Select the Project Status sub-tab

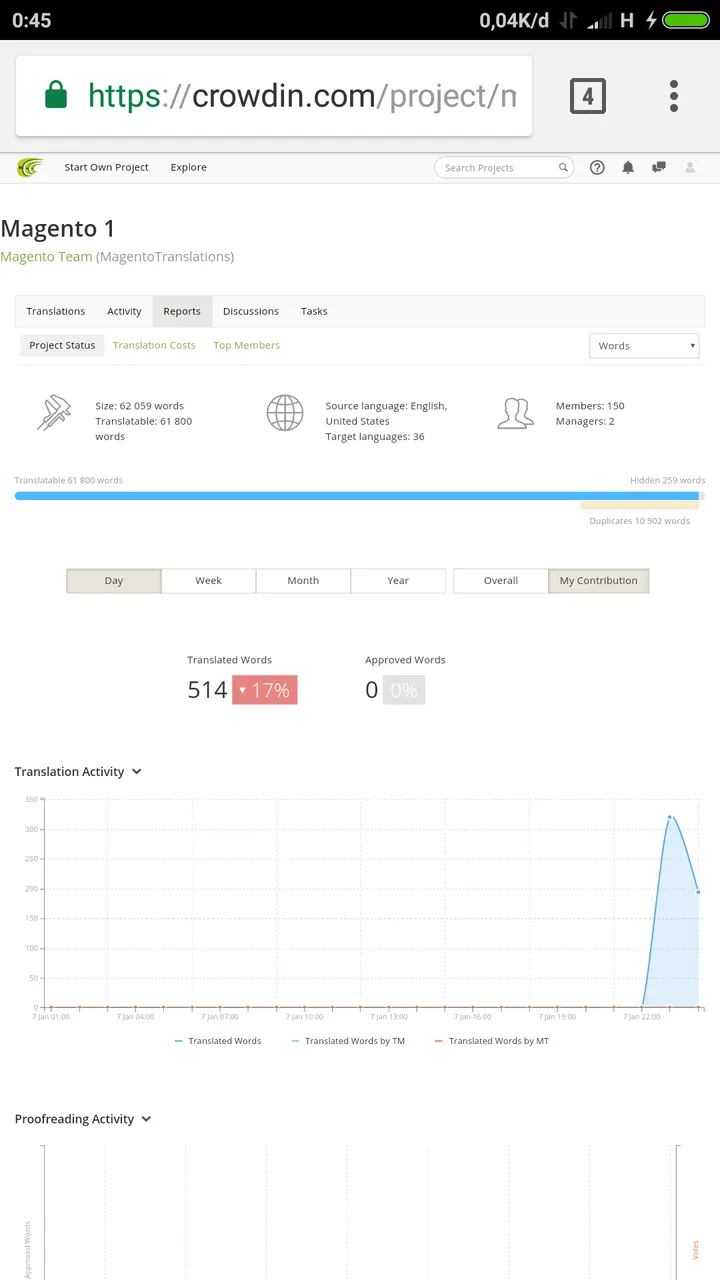pyautogui.click(x=62, y=345)
